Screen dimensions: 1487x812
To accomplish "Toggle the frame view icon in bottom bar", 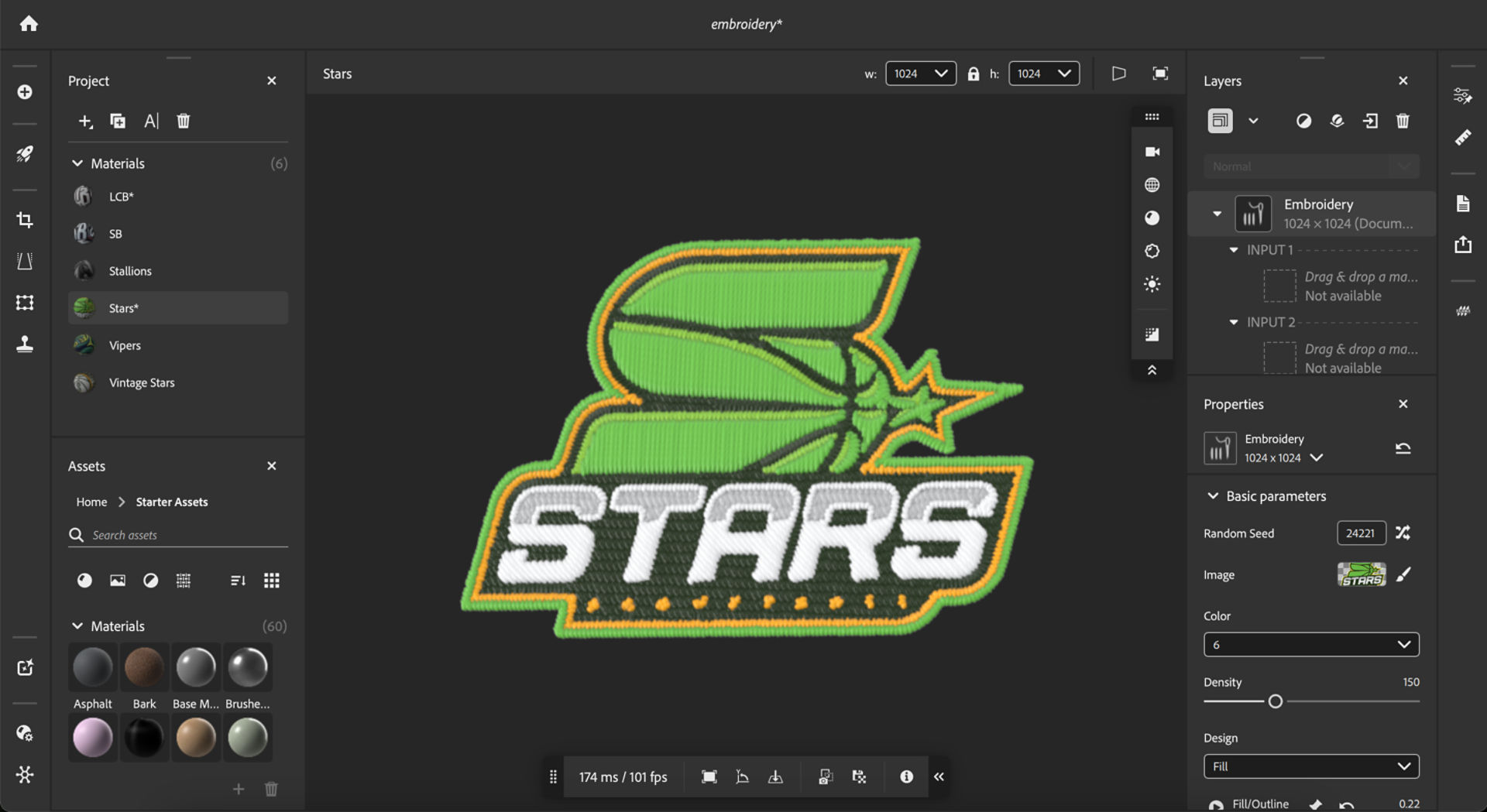I will click(x=709, y=776).
